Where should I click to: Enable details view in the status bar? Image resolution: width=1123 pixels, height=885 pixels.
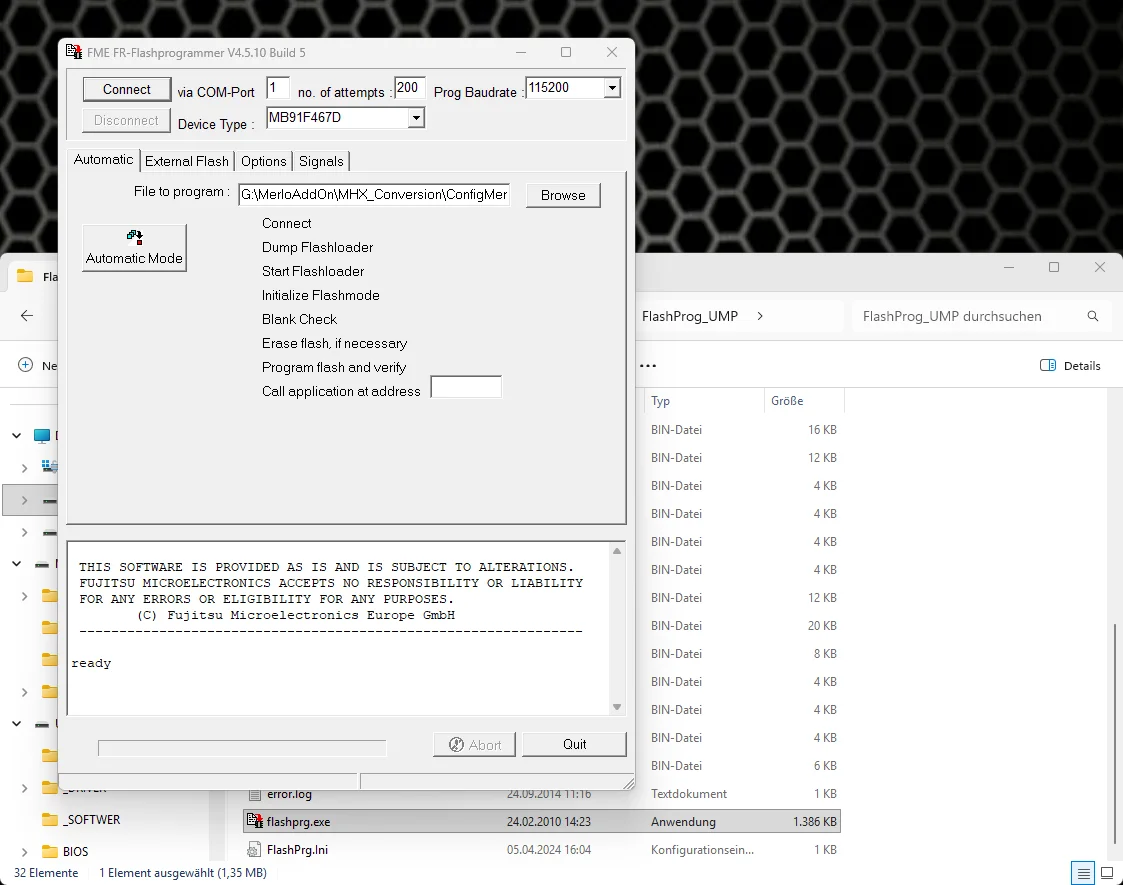[1082, 873]
